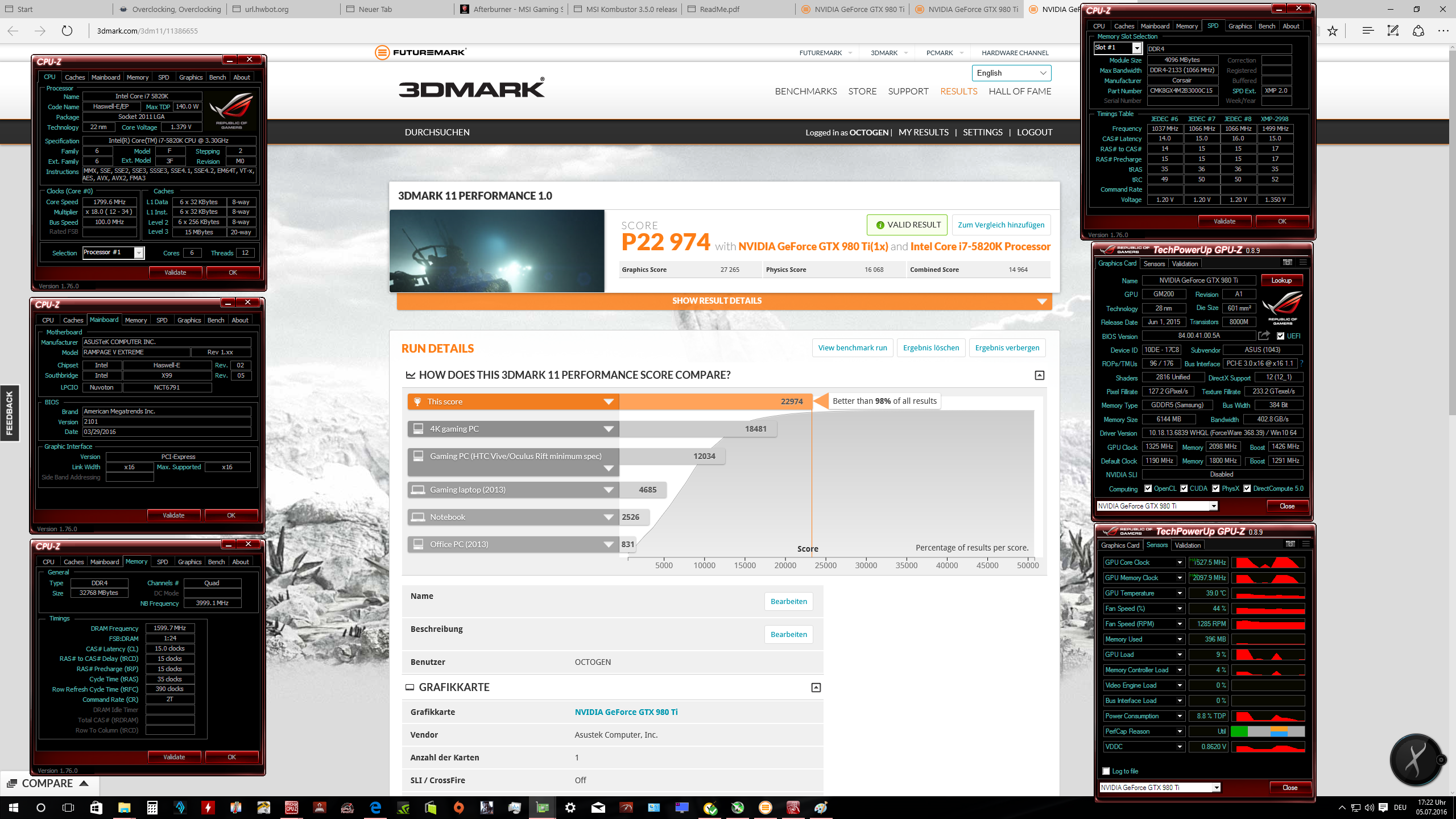The height and width of the screenshot is (819, 1456).
Task: Click the Windows Start button
Action: click(x=14, y=808)
